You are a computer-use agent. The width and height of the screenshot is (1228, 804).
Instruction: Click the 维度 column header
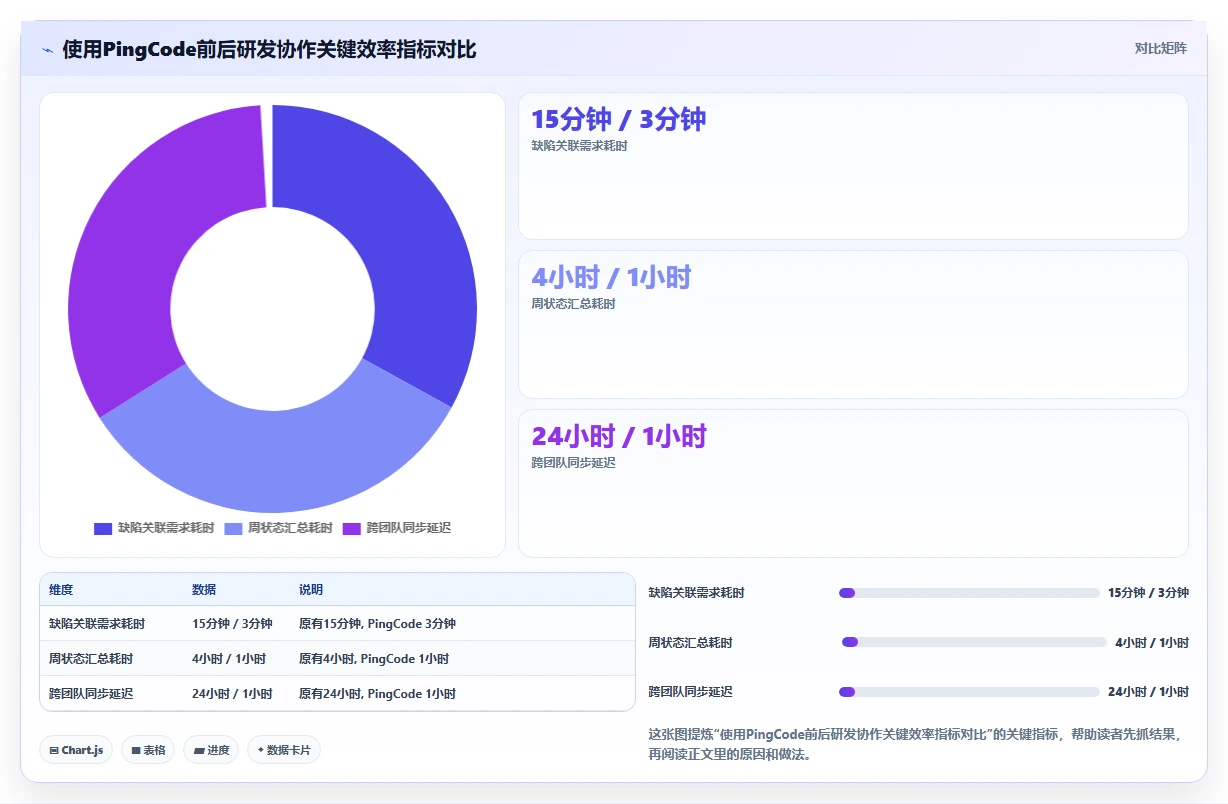(x=61, y=590)
